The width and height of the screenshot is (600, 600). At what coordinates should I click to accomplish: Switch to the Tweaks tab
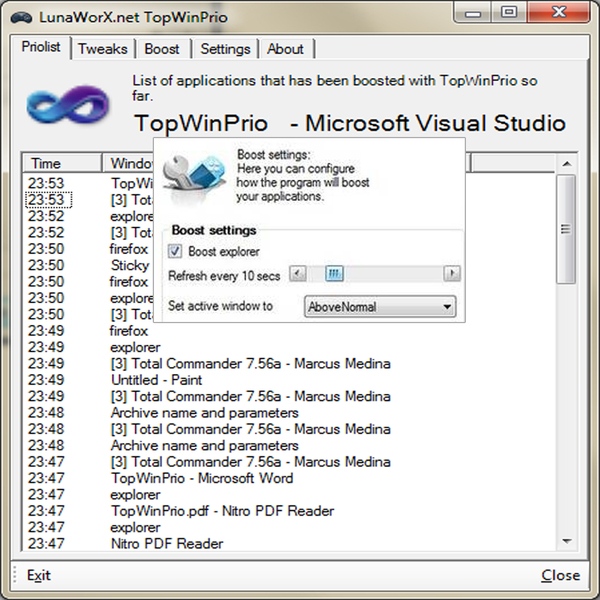pyautogui.click(x=103, y=49)
